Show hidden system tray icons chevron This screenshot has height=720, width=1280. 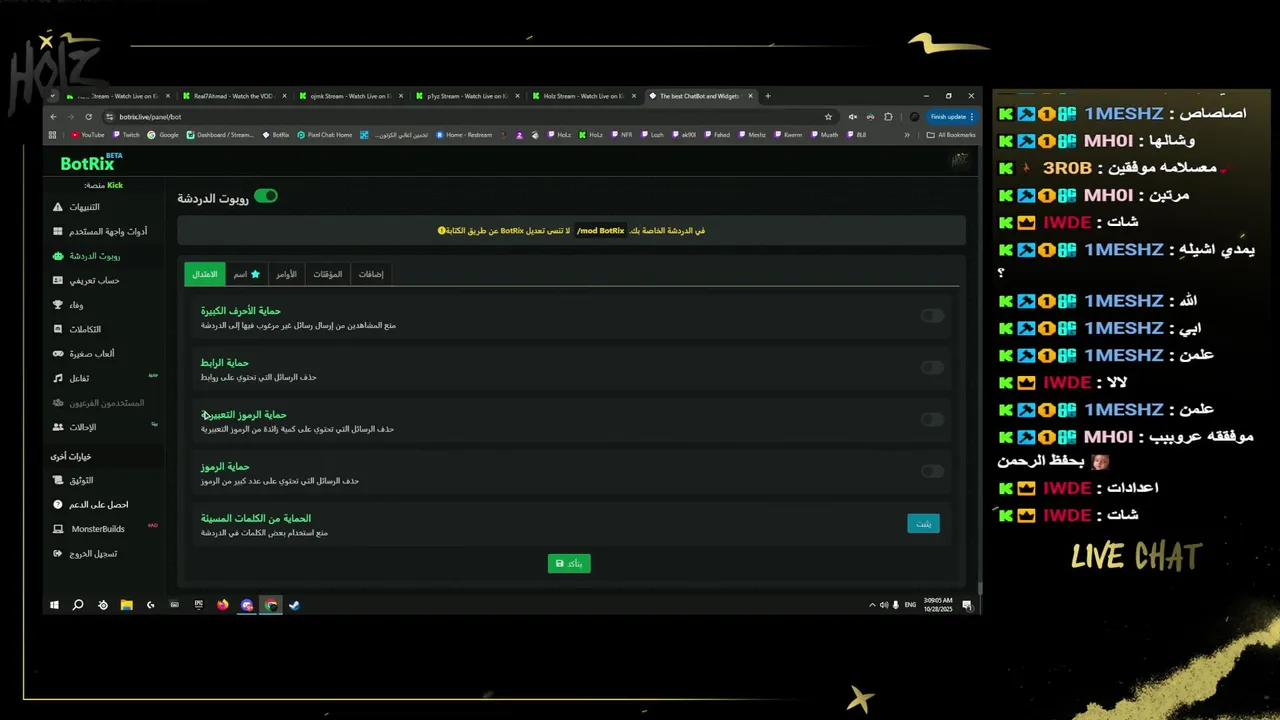point(872,605)
